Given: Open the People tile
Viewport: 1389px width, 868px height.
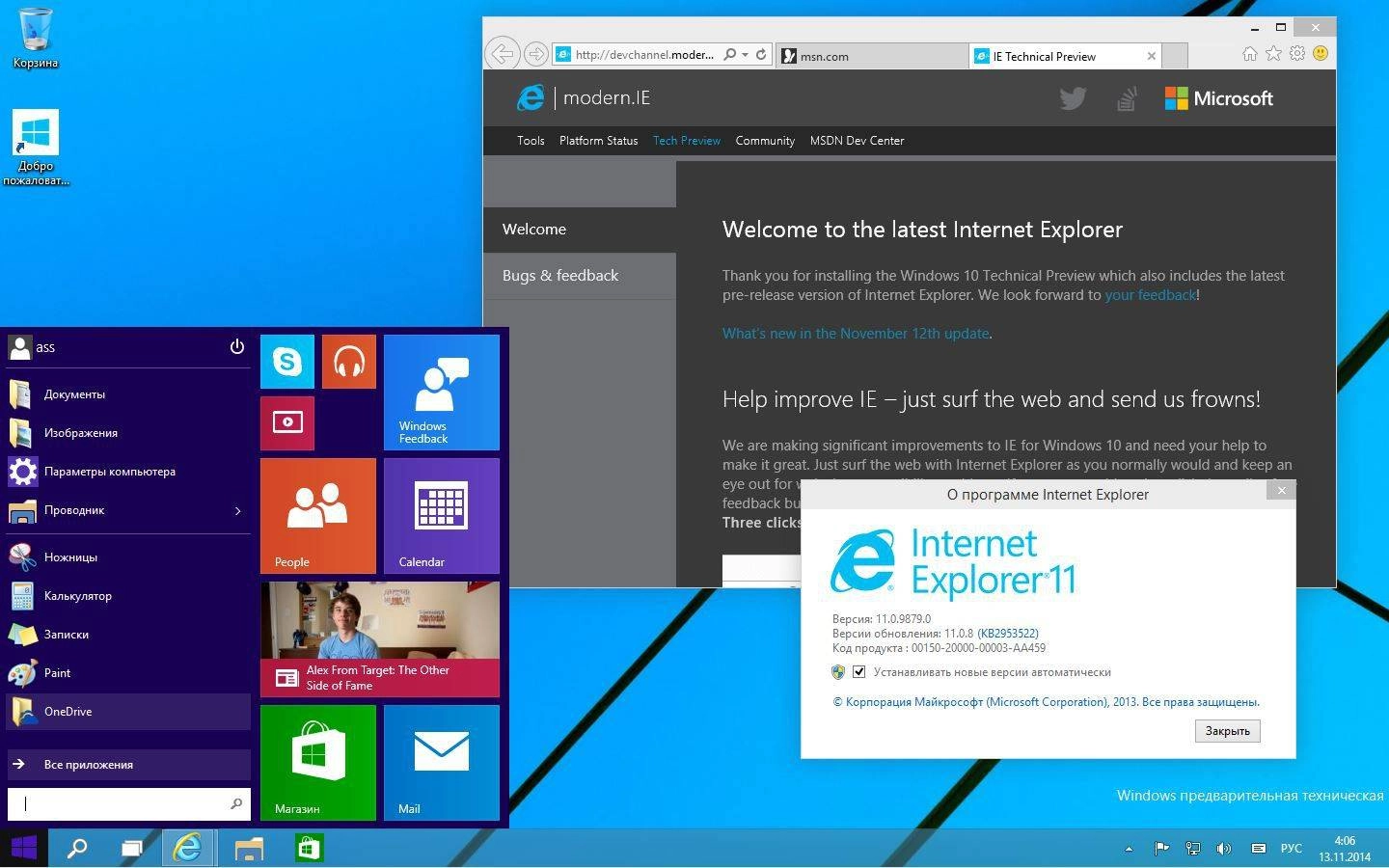Looking at the screenshot, I should click(318, 516).
